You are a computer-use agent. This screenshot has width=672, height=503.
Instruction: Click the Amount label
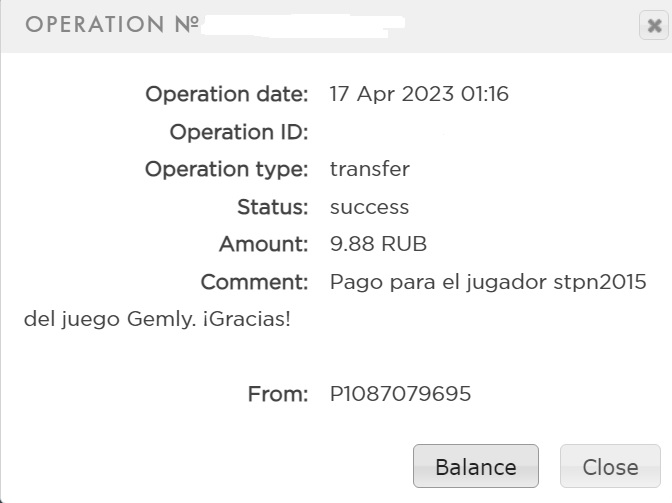pyautogui.click(x=263, y=244)
